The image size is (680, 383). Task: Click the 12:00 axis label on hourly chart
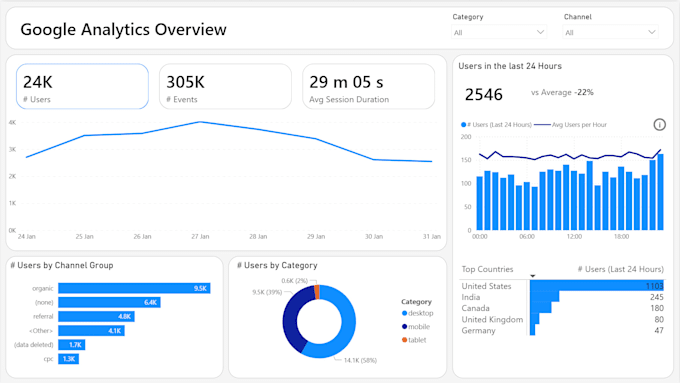pyautogui.click(x=574, y=237)
